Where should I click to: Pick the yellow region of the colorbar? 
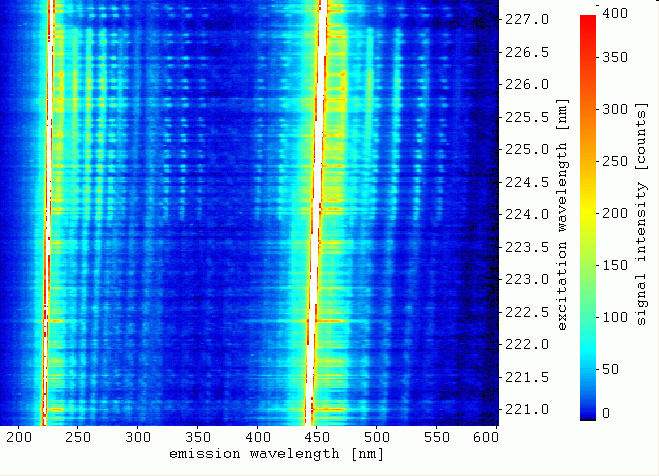pyautogui.click(x=588, y=210)
